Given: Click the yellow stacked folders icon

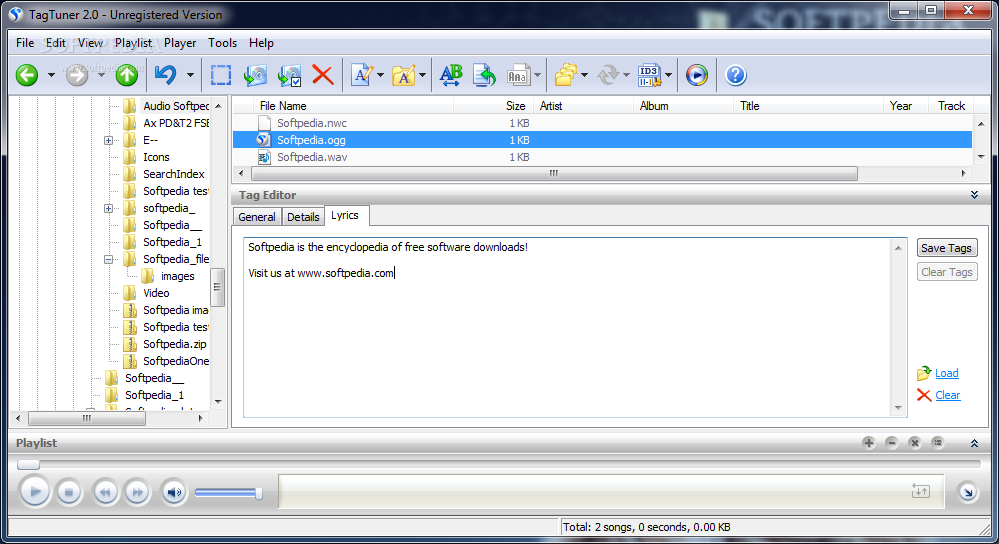Looking at the screenshot, I should coord(565,75).
